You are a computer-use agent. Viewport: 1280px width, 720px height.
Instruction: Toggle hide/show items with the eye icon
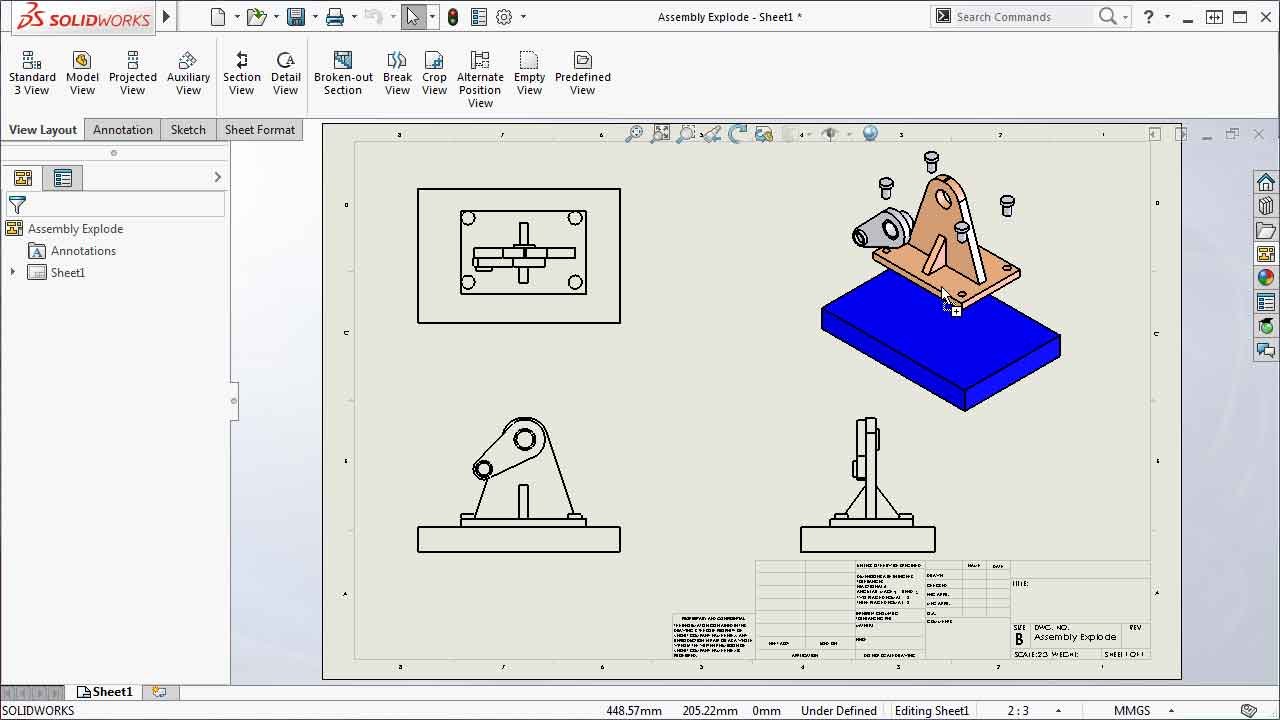(829, 133)
